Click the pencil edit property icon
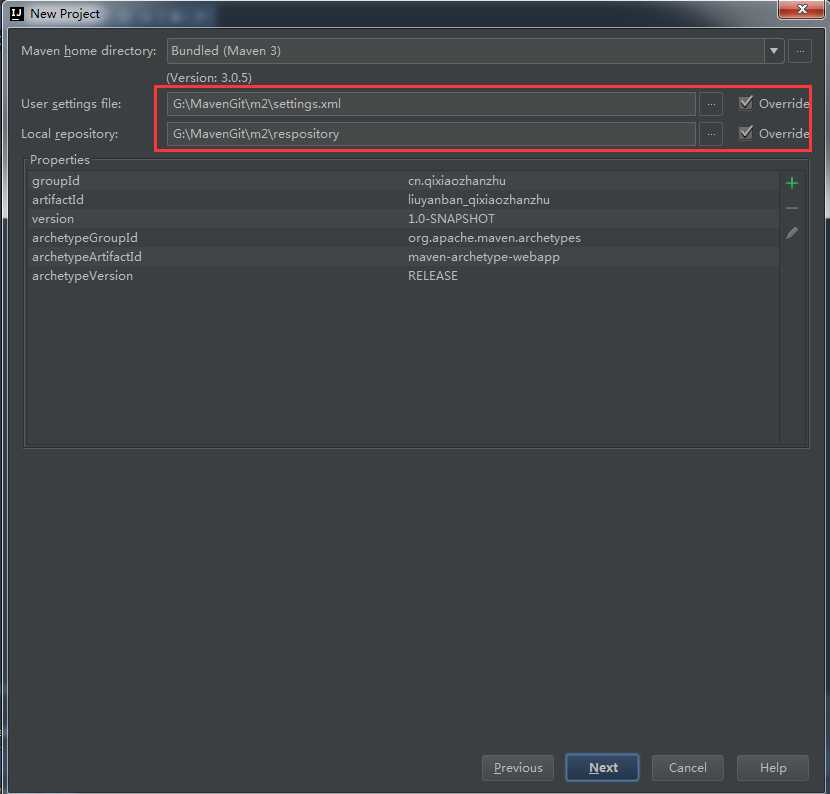 pyautogui.click(x=792, y=233)
